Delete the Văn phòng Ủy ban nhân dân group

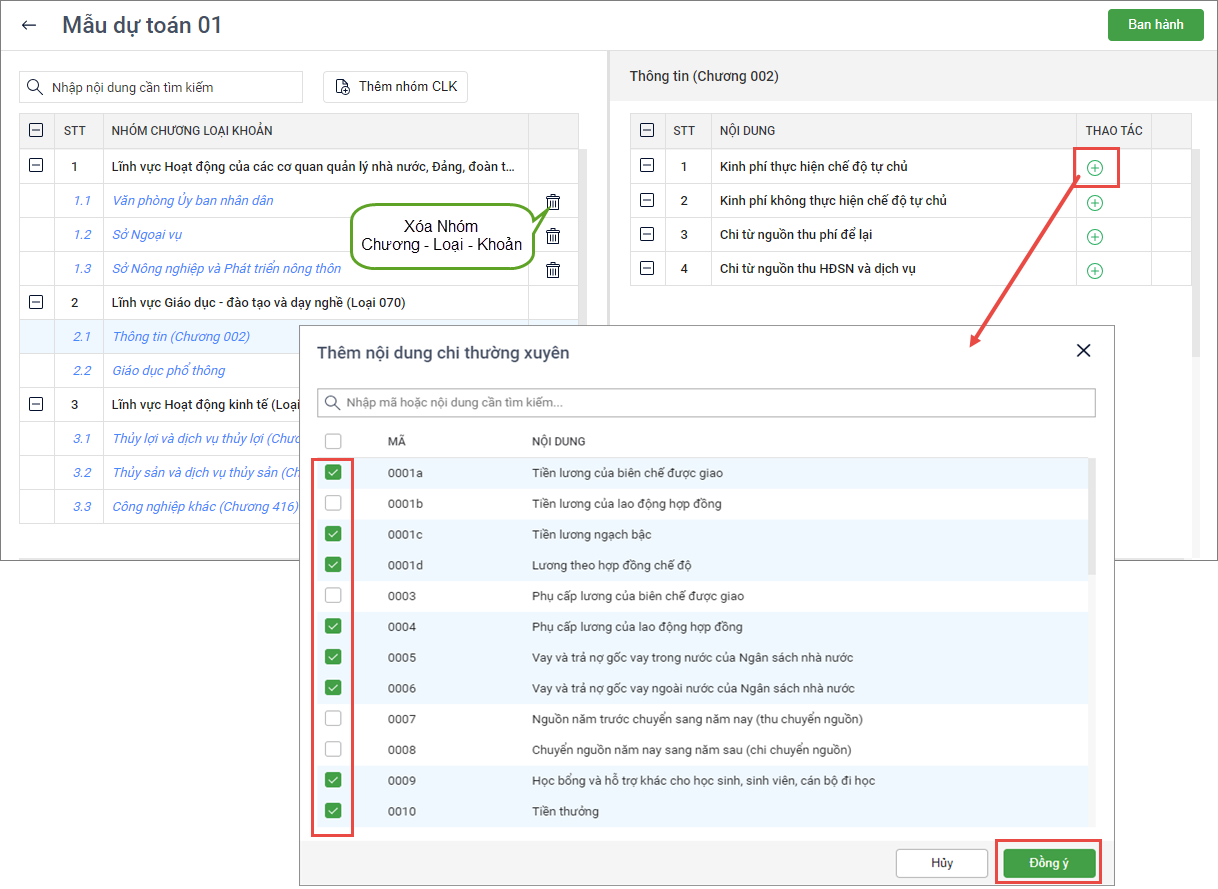point(553,202)
